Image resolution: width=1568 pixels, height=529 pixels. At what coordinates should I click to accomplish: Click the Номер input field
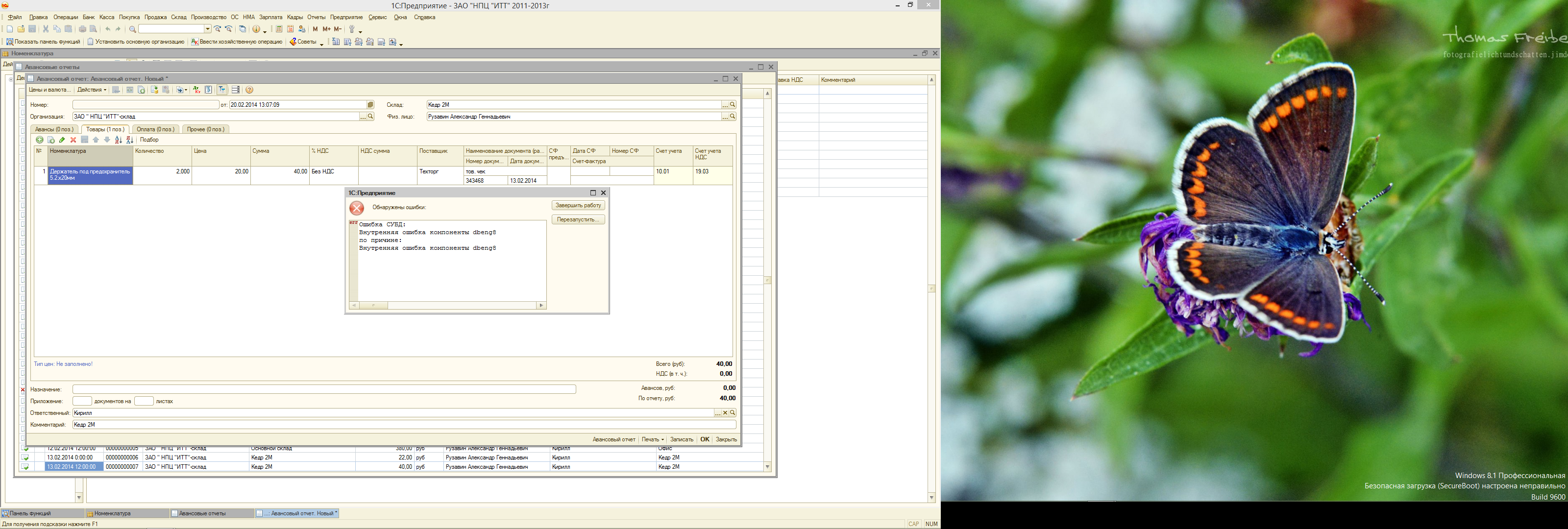tap(146, 105)
